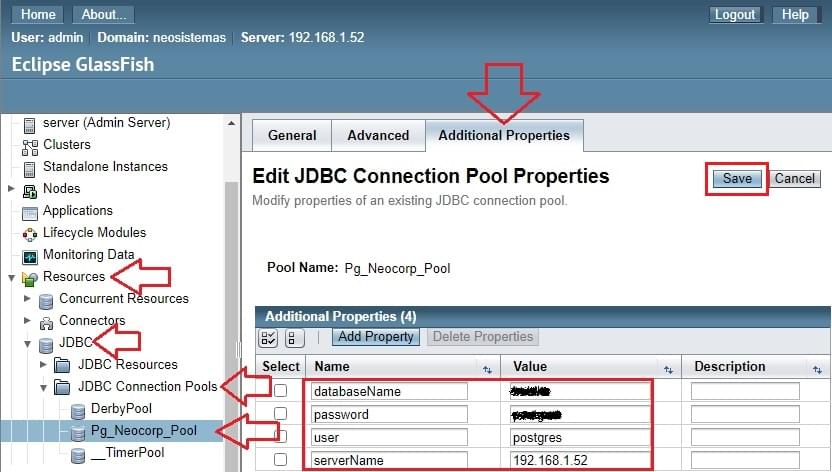
Task: Save the connection pool properties
Action: (x=737, y=179)
